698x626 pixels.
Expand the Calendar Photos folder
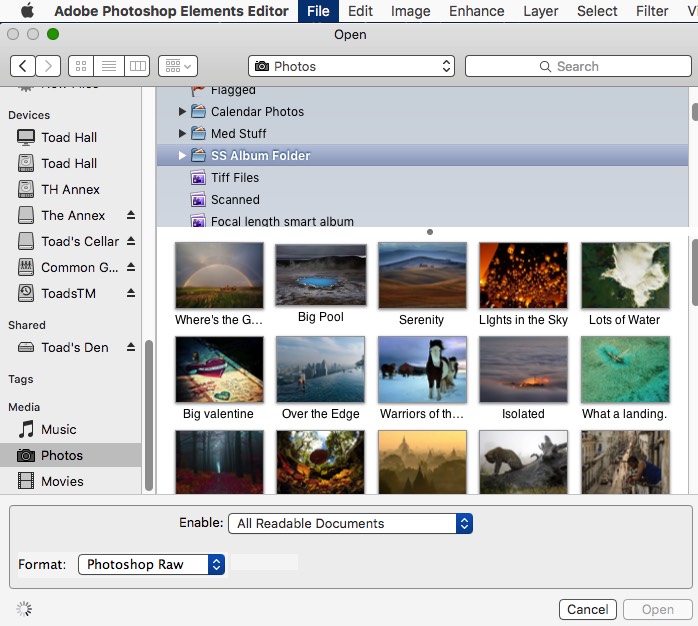coord(183,112)
